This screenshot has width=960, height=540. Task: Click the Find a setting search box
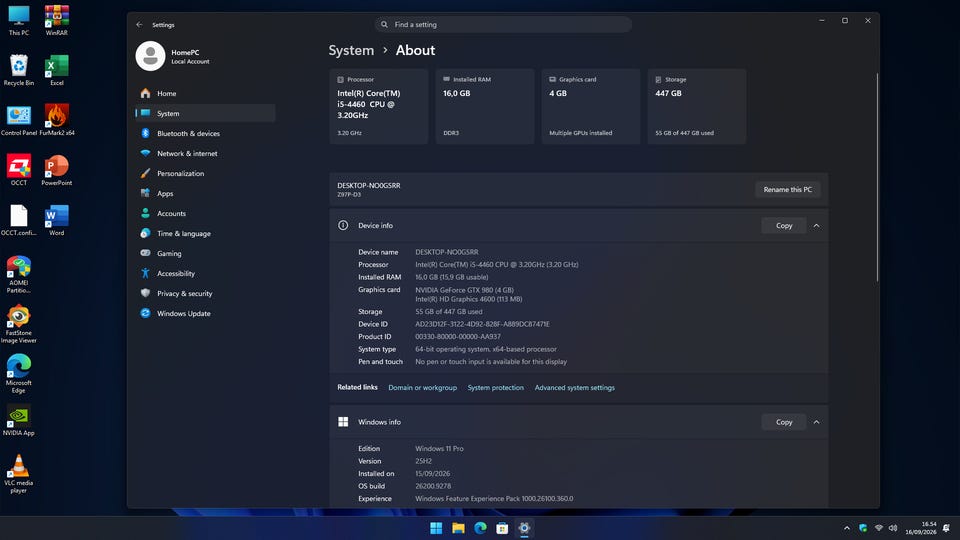(x=503, y=24)
